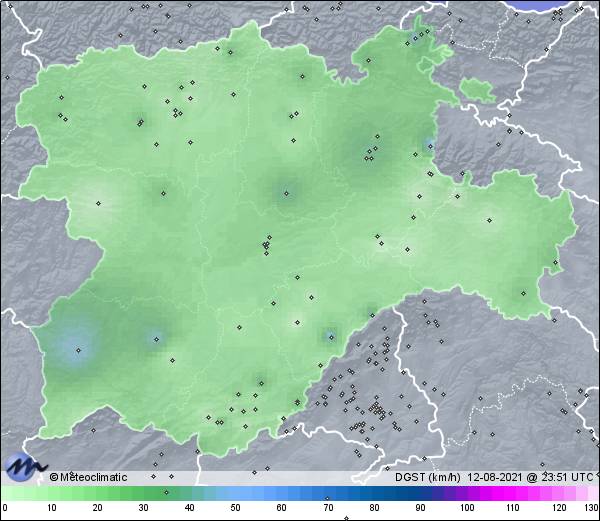
Task: Select the legend value 110
Action: 513,508
